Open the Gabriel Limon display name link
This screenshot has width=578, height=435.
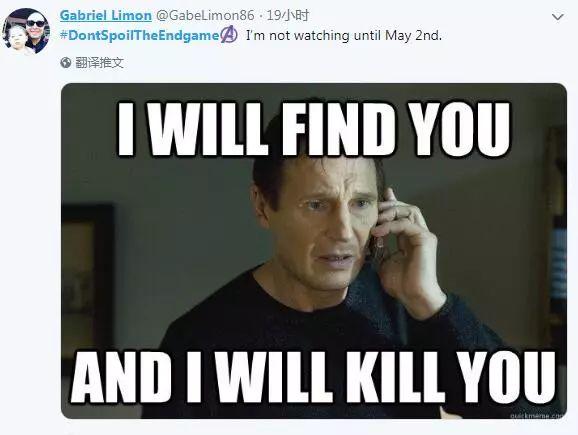pos(106,15)
